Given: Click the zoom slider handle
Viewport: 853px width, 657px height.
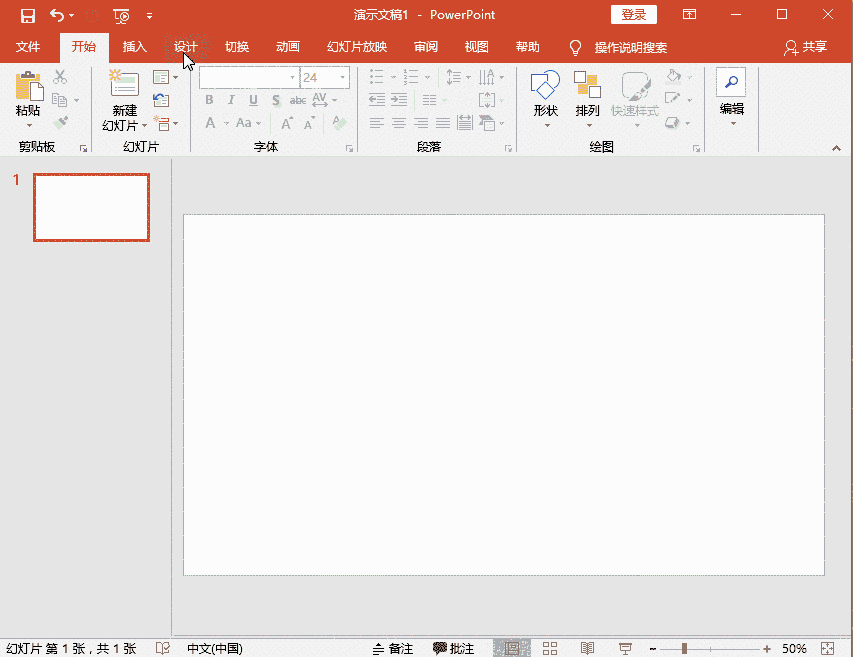Looking at the screenshot, I should 684,648.
